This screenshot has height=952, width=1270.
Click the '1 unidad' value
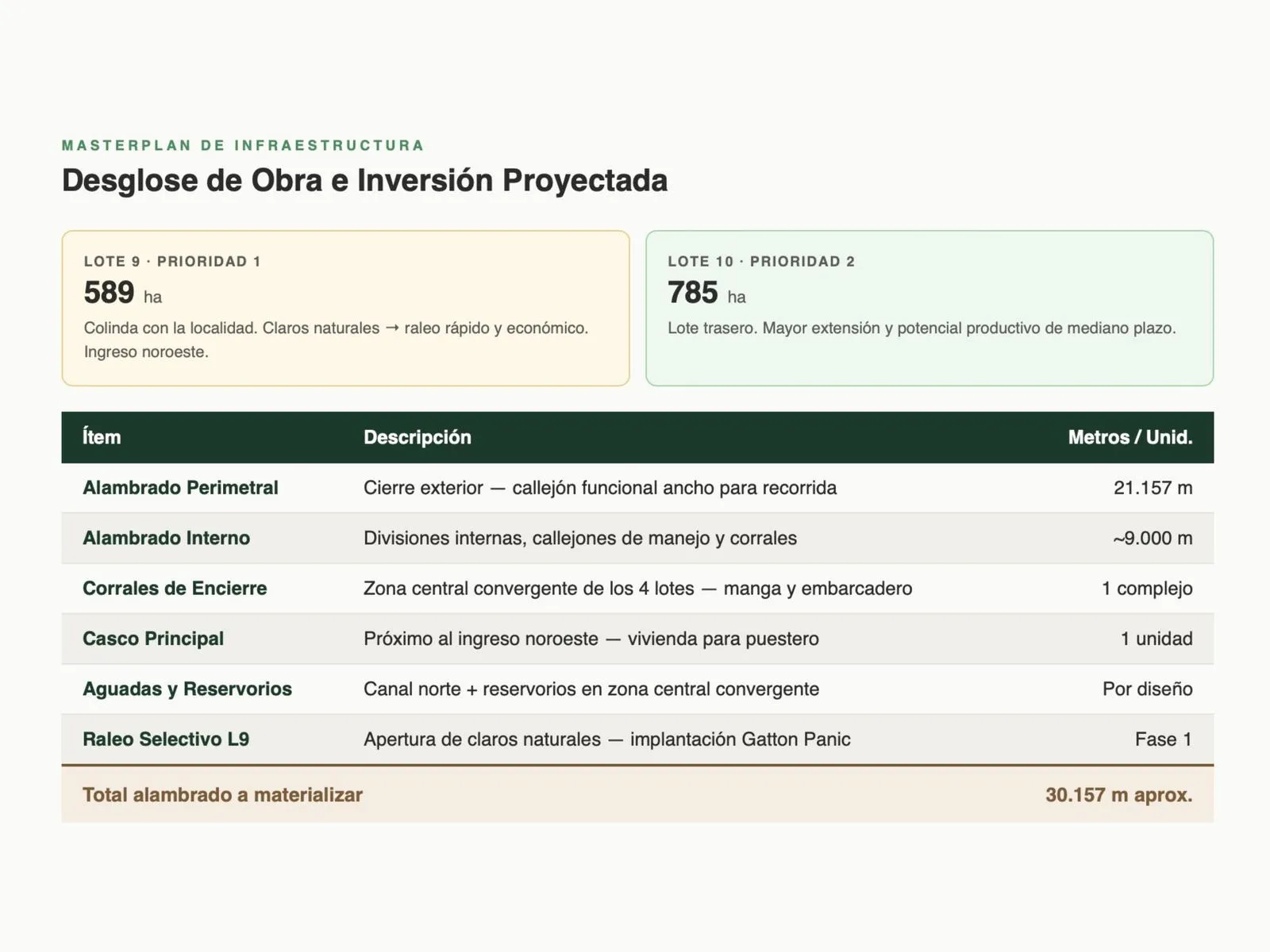(1156, 639)
